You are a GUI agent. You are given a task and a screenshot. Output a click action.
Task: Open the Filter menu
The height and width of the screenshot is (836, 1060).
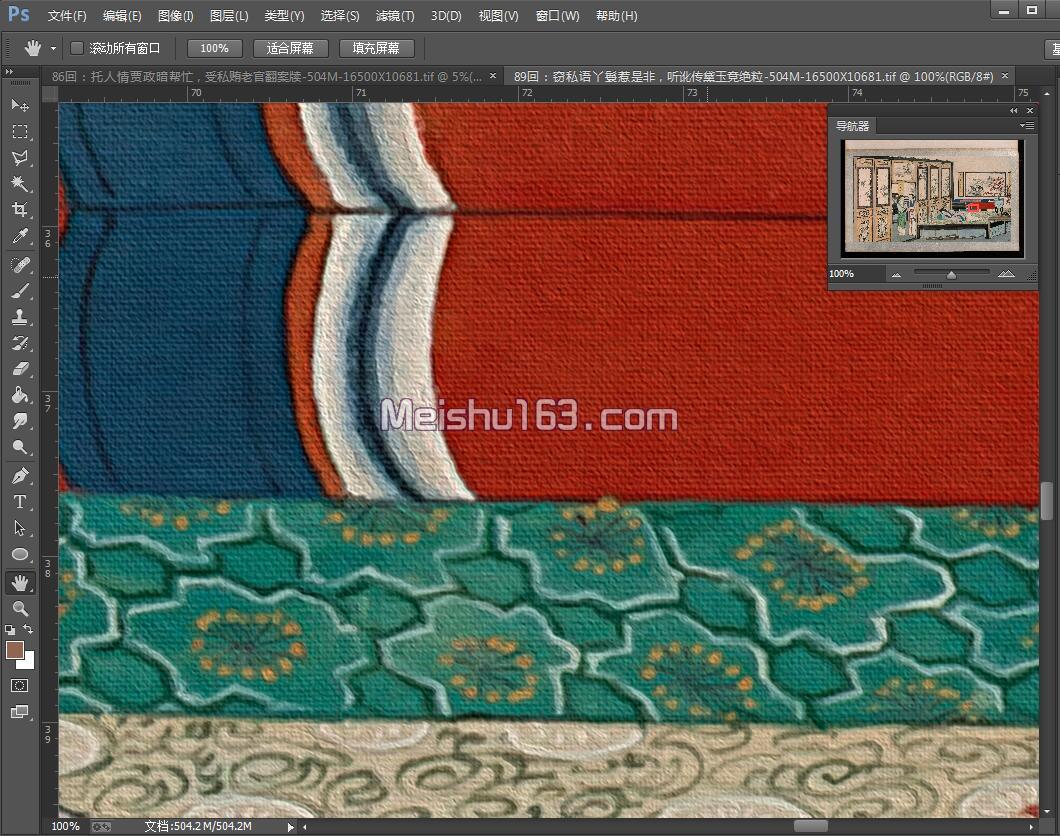pyautogui.click(x=395, y=16)
